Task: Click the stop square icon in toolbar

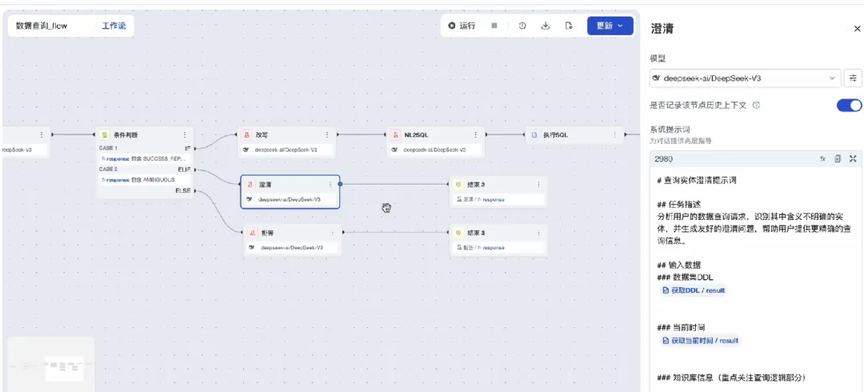Action: tap(494, 26)
